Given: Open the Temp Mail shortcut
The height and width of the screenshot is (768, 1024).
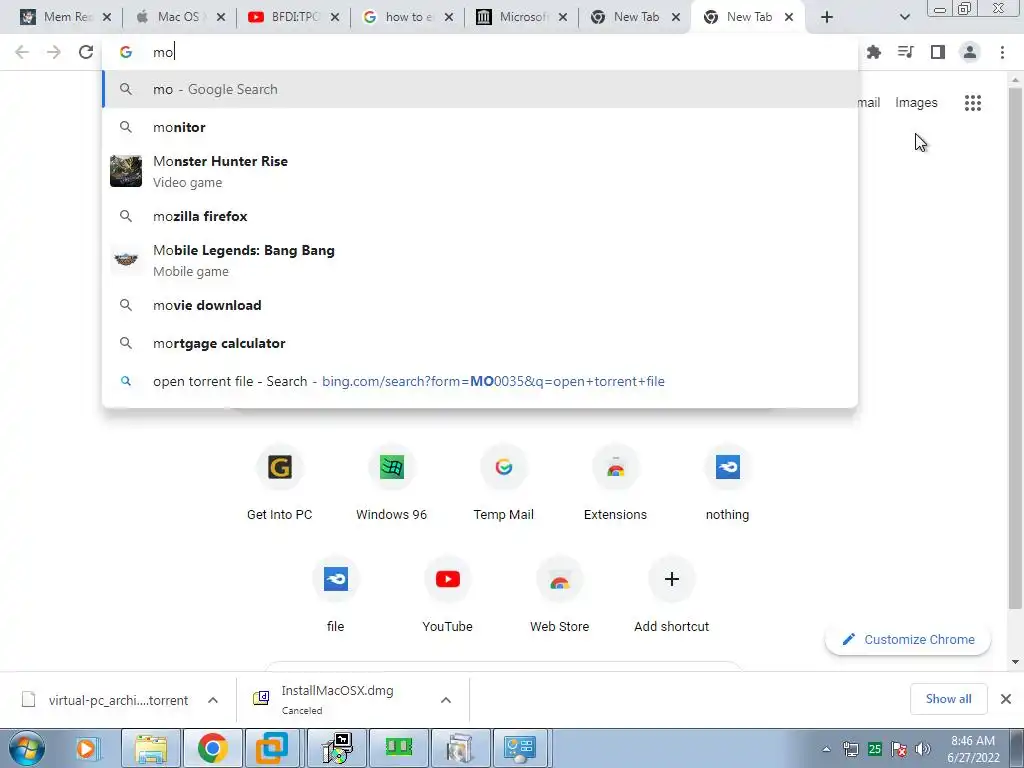Looking at the screenshot, I should click(504, 483).
